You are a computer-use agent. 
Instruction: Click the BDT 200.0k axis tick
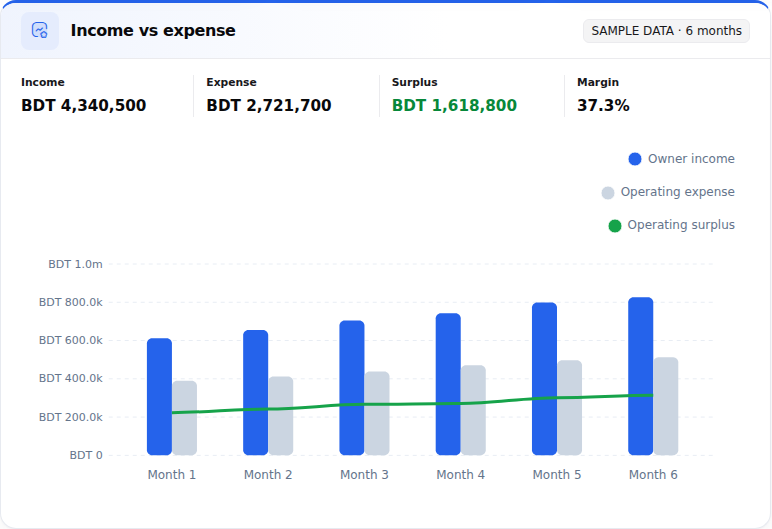(71, 417)
